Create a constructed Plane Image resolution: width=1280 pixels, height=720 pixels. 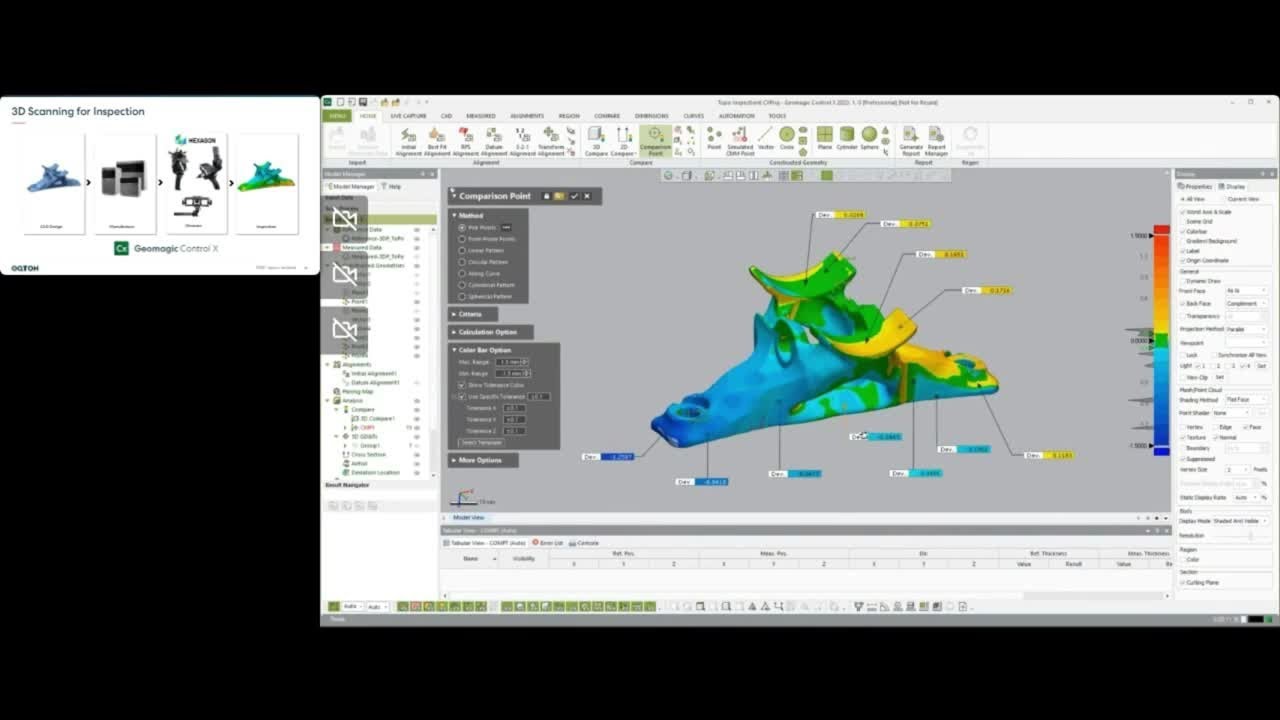[x=824, y=138]
